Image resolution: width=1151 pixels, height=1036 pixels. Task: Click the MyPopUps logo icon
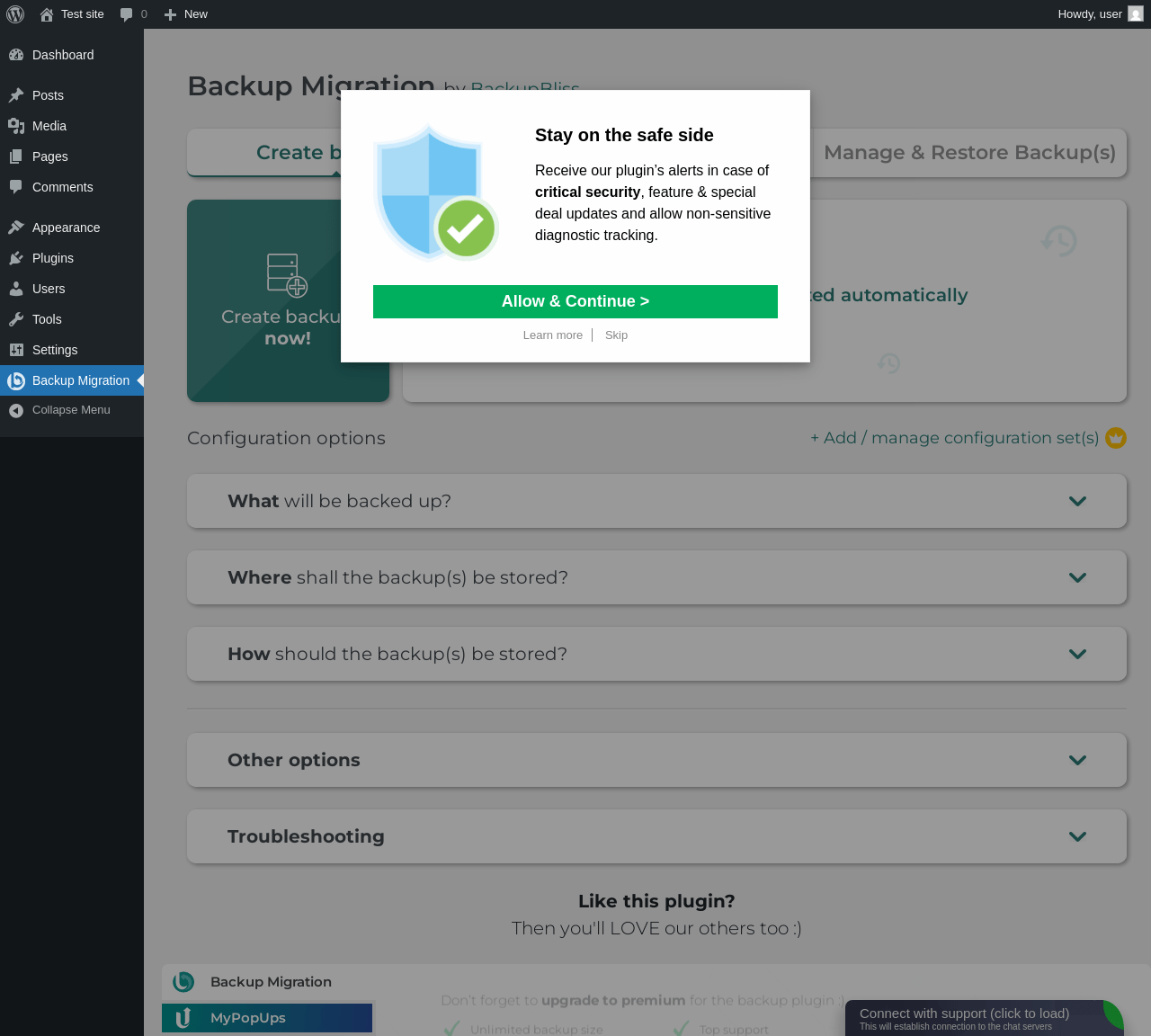pyautogui.click(x=183, y=1018)
